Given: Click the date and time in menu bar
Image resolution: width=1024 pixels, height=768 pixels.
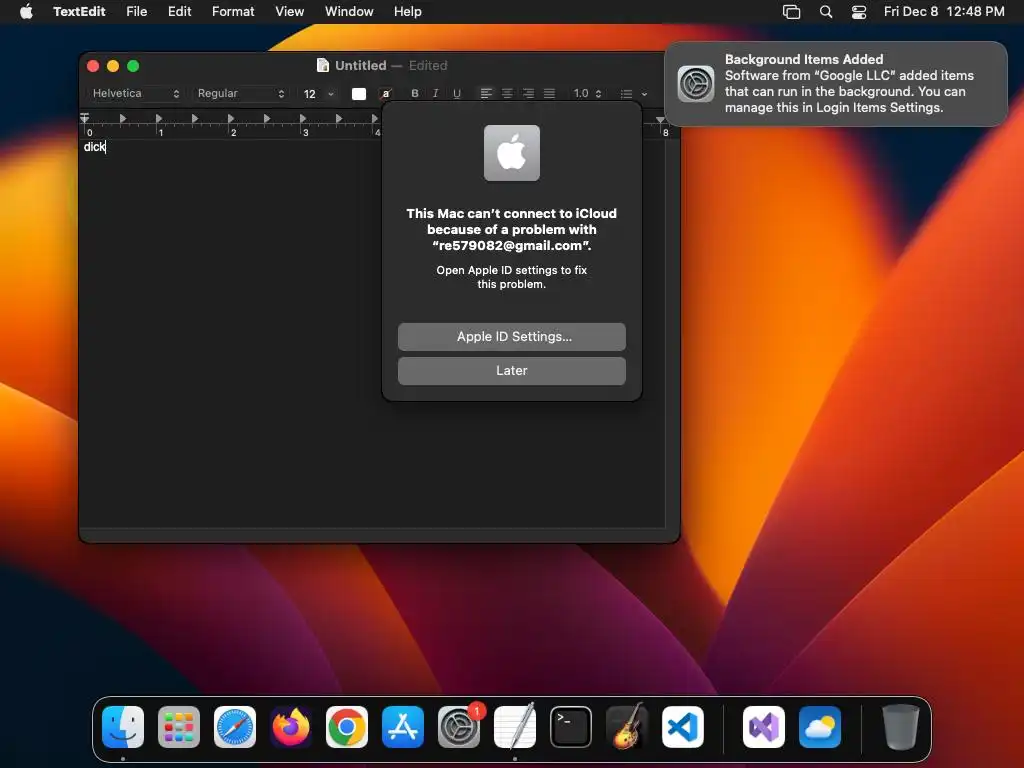Looking at the screenshot, I should point(944,11).
